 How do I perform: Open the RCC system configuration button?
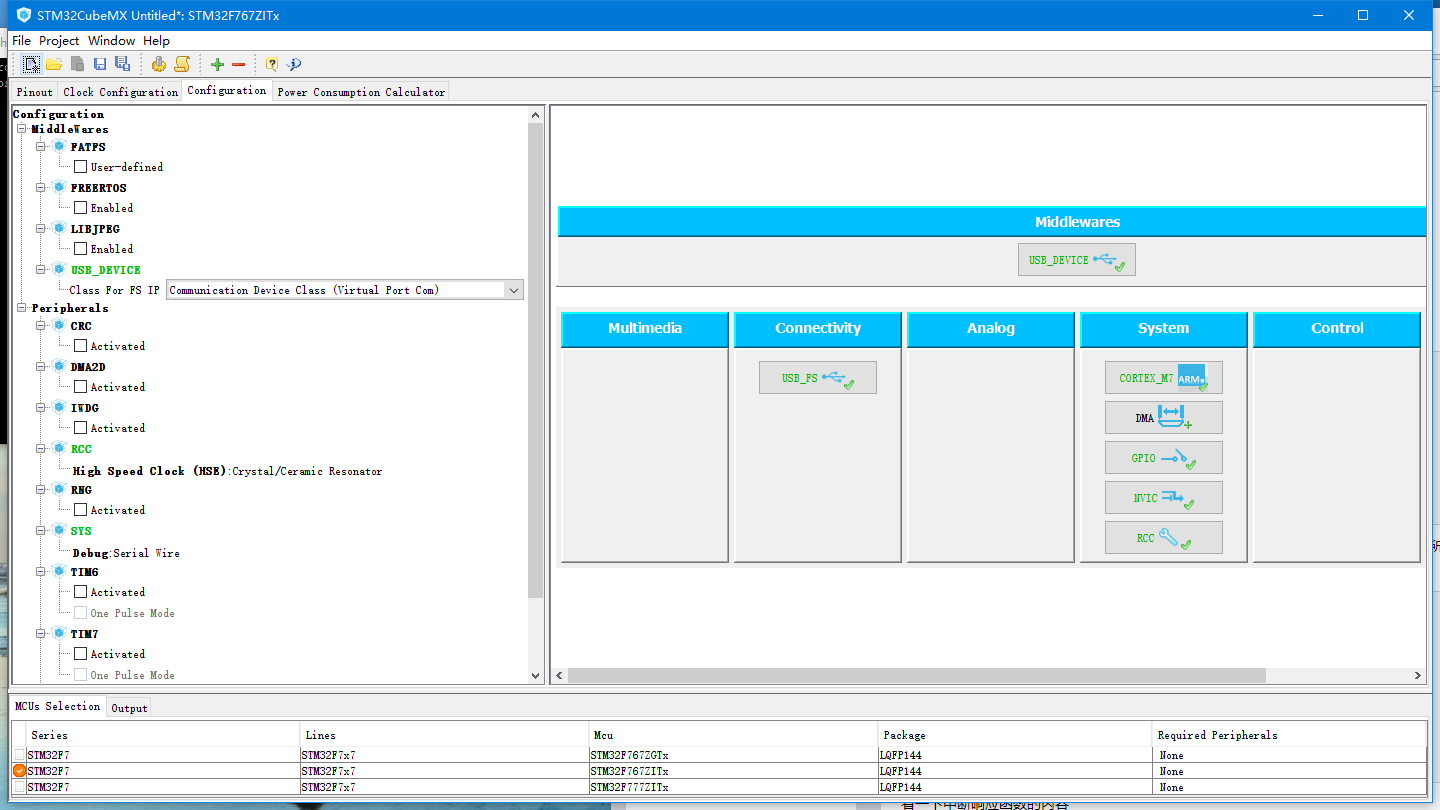coord(1164,538)
